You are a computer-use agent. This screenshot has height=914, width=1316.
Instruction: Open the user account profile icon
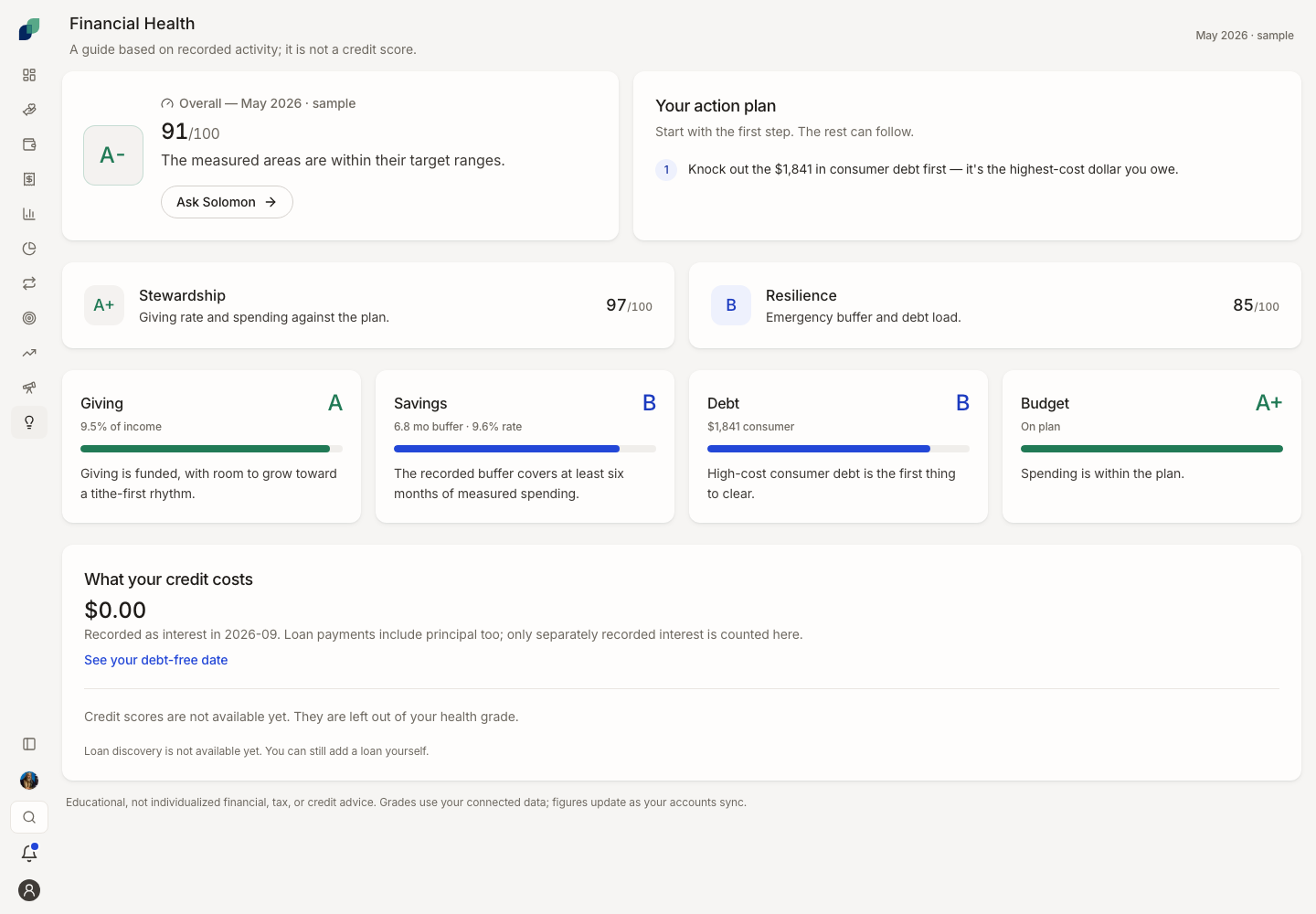29,890
